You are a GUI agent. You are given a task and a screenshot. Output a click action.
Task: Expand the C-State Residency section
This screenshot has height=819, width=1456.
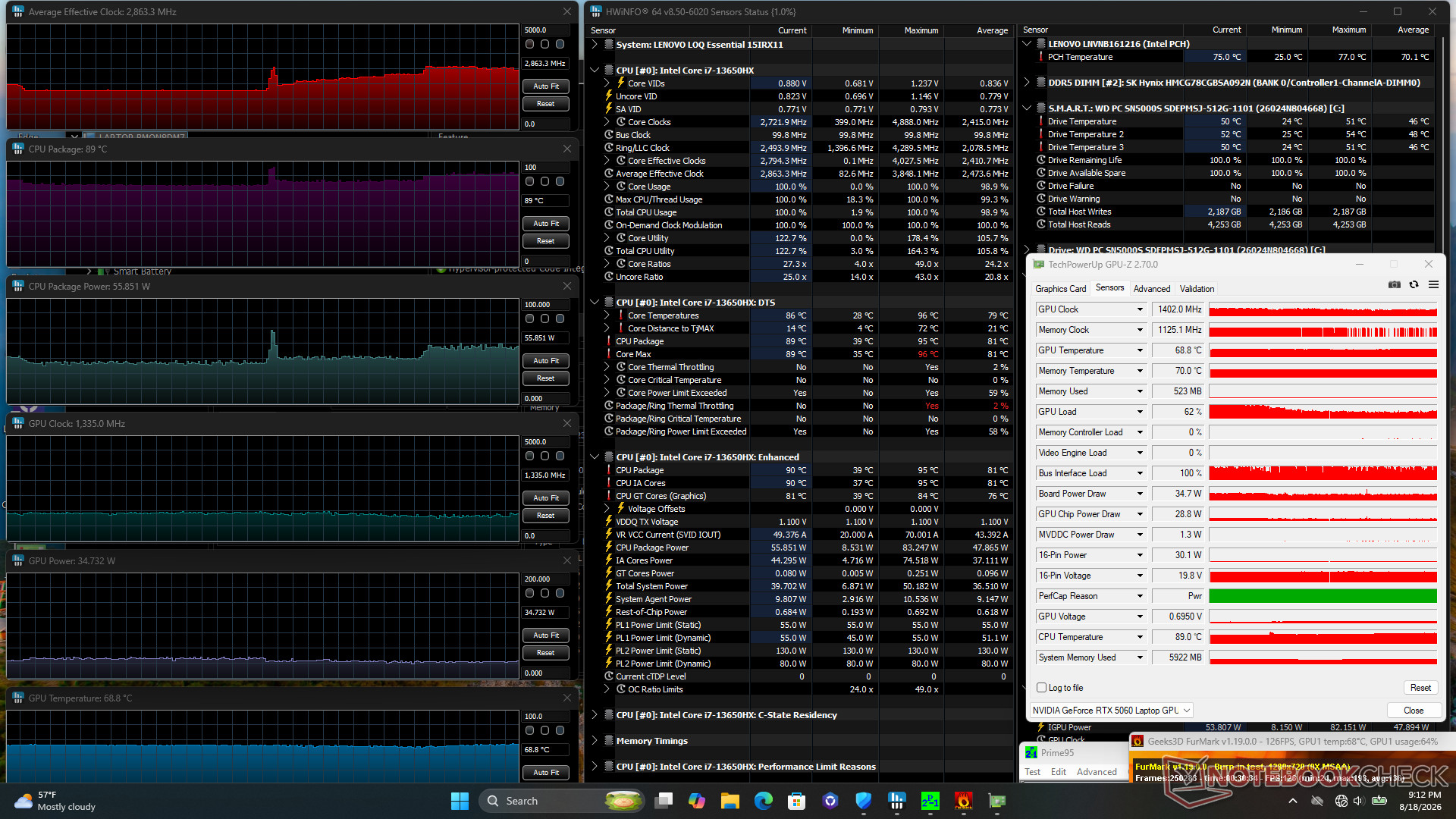pos(595,715)
